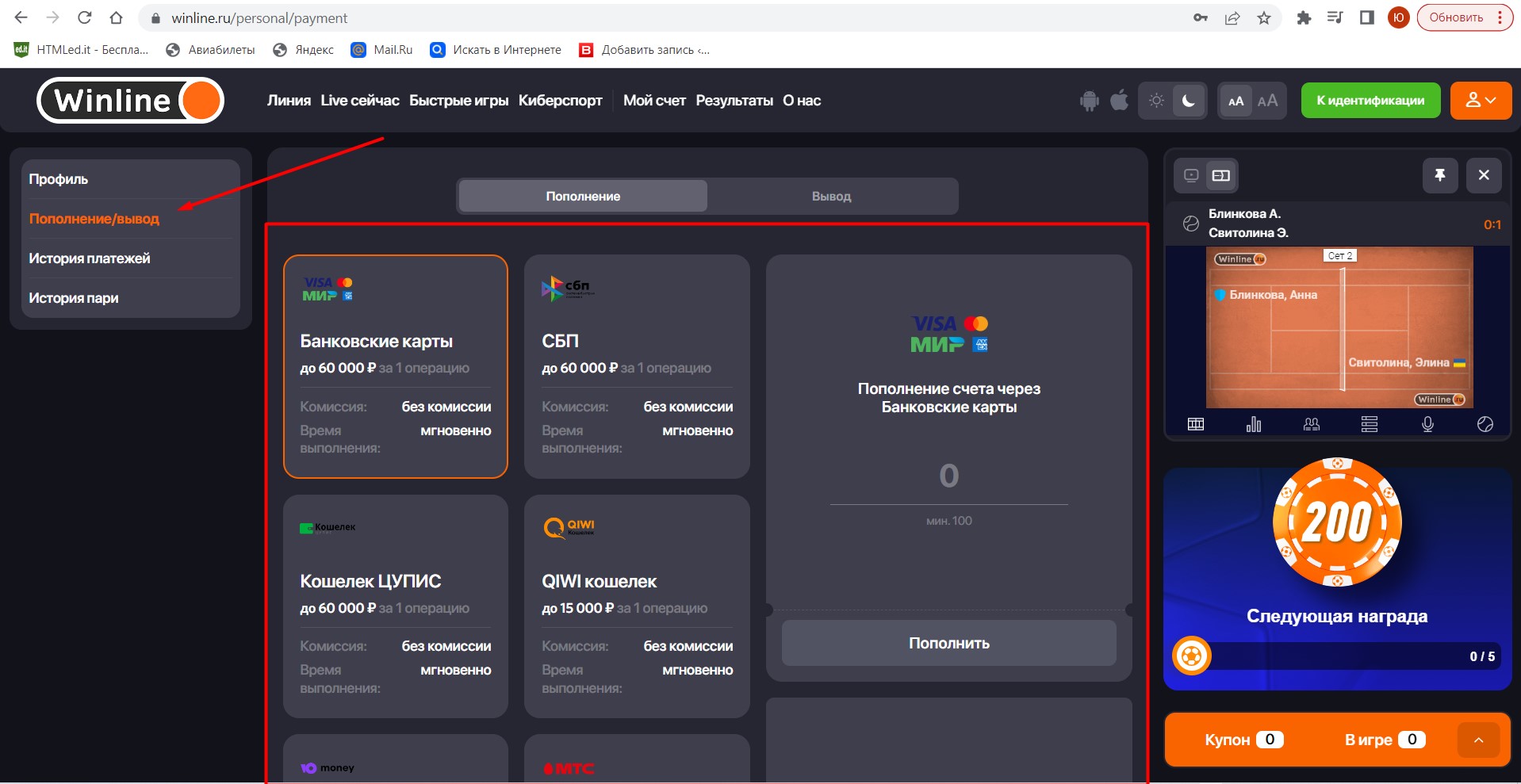Screen dimensions: 1521x784
Task: Switch to the dark theme moon icon
Action: pos(1189,101)
